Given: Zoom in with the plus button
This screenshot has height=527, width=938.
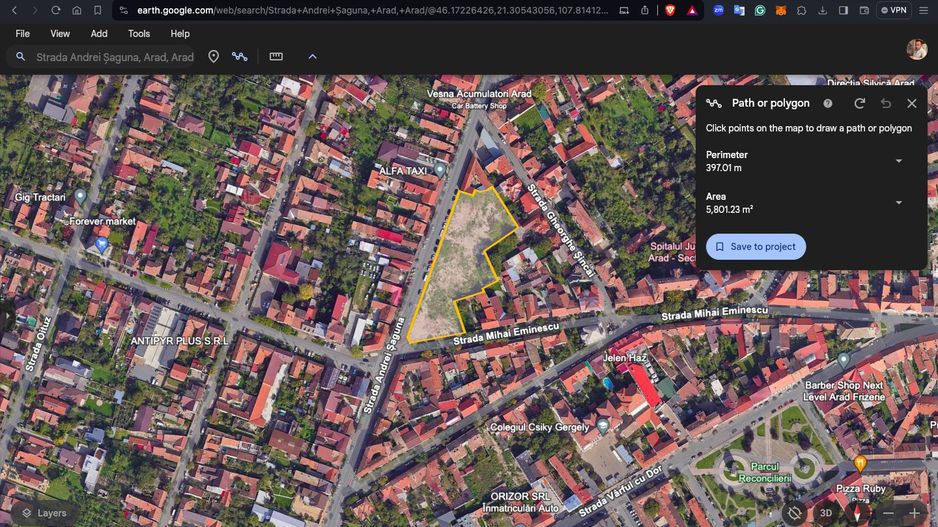Looking at the screenshot, I should pos(914,513).
